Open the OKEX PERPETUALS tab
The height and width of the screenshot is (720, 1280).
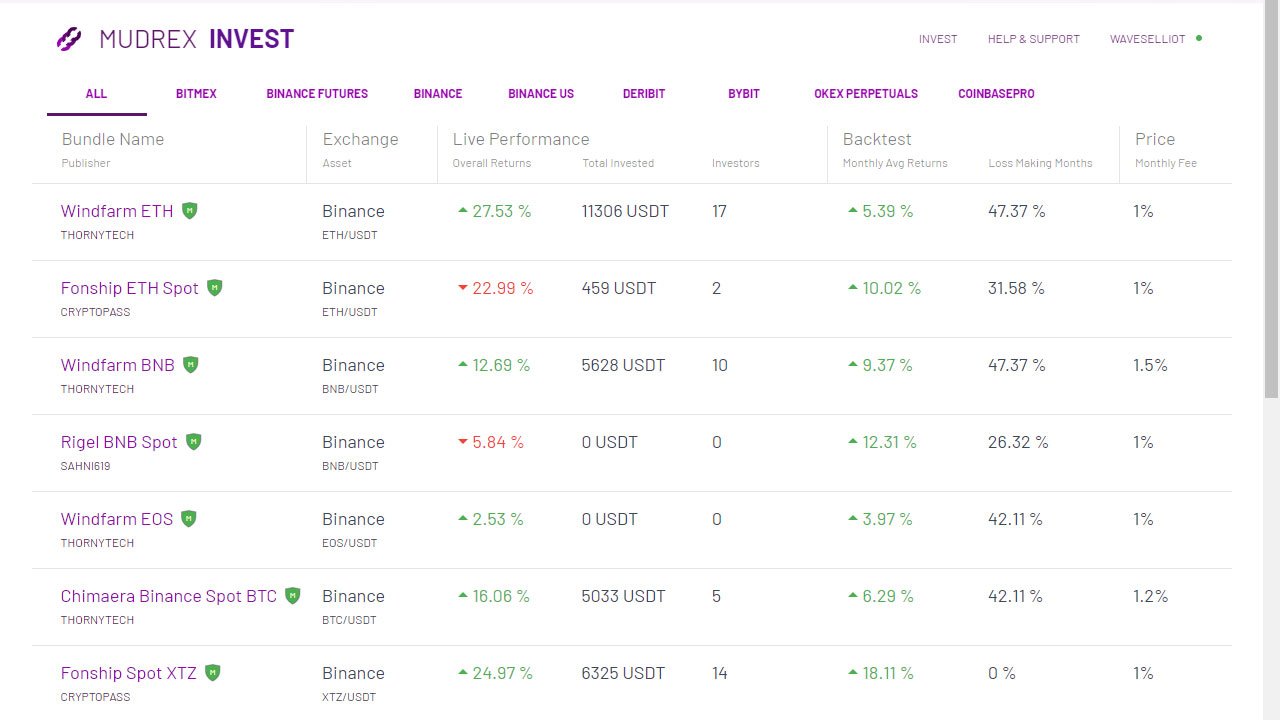coord(866,94)
